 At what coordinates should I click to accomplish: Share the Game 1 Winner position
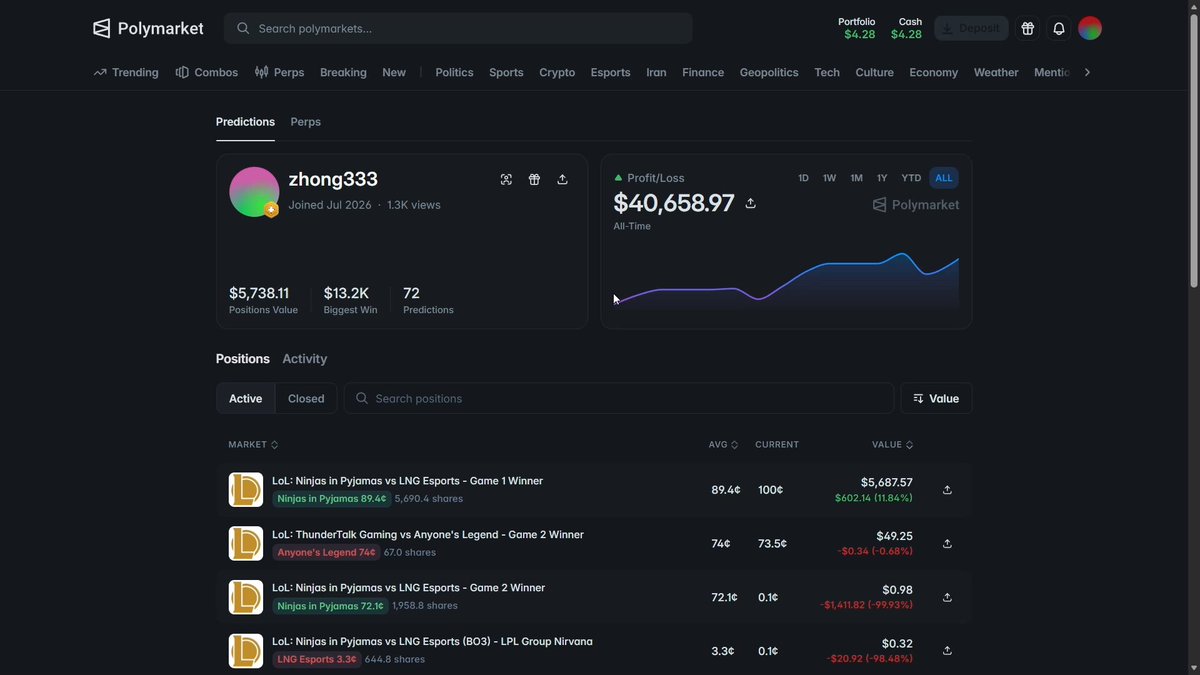[x=947, y=490]
